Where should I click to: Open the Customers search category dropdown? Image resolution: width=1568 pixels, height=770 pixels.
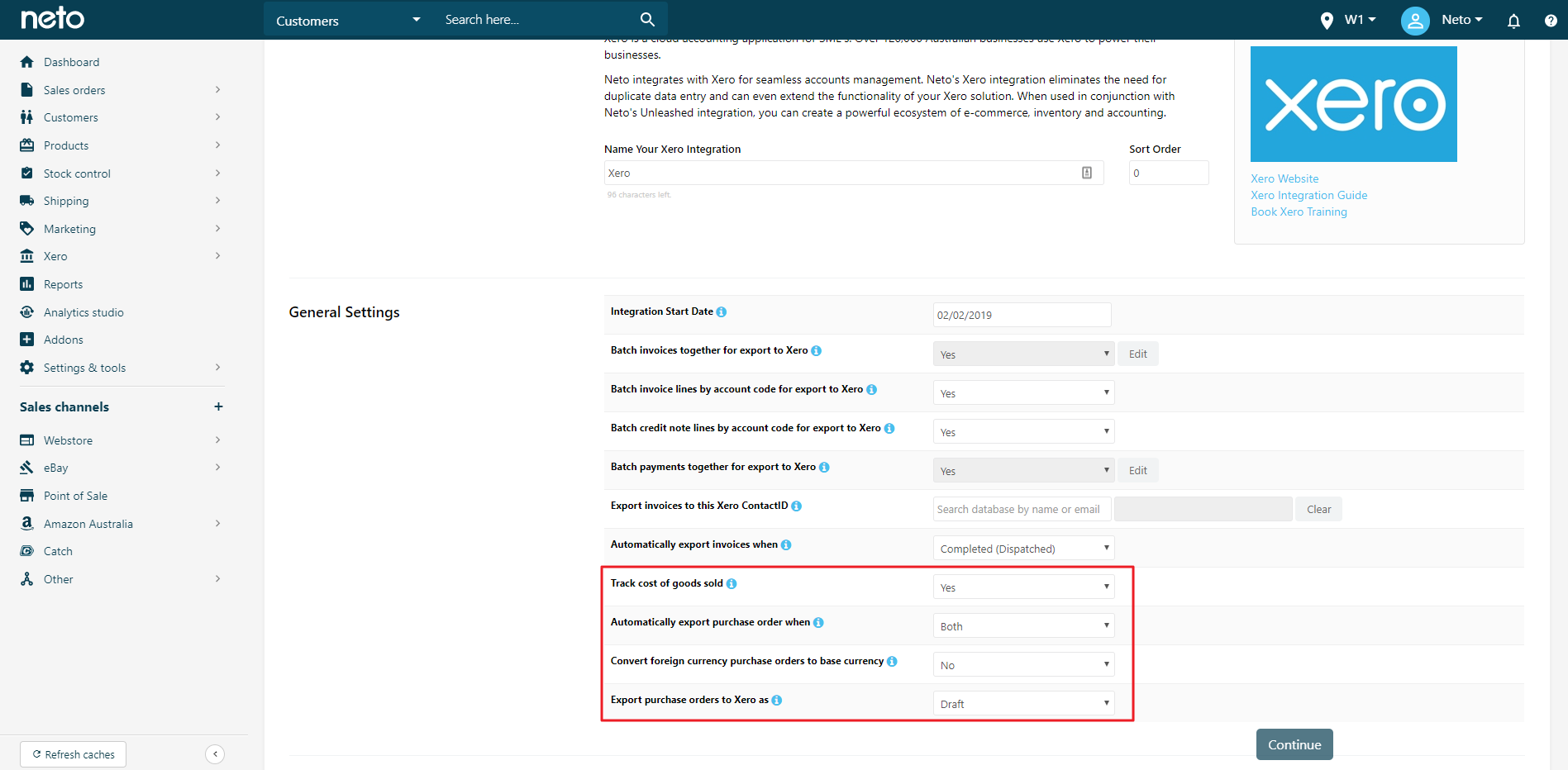[x=349, y=20]
